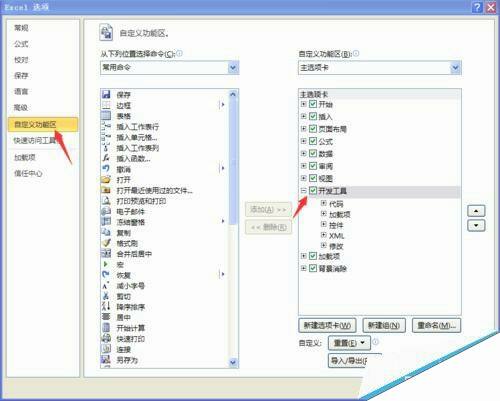Click the 添加 add button
The image size is (500, 401).
click(x=268, y=209)
